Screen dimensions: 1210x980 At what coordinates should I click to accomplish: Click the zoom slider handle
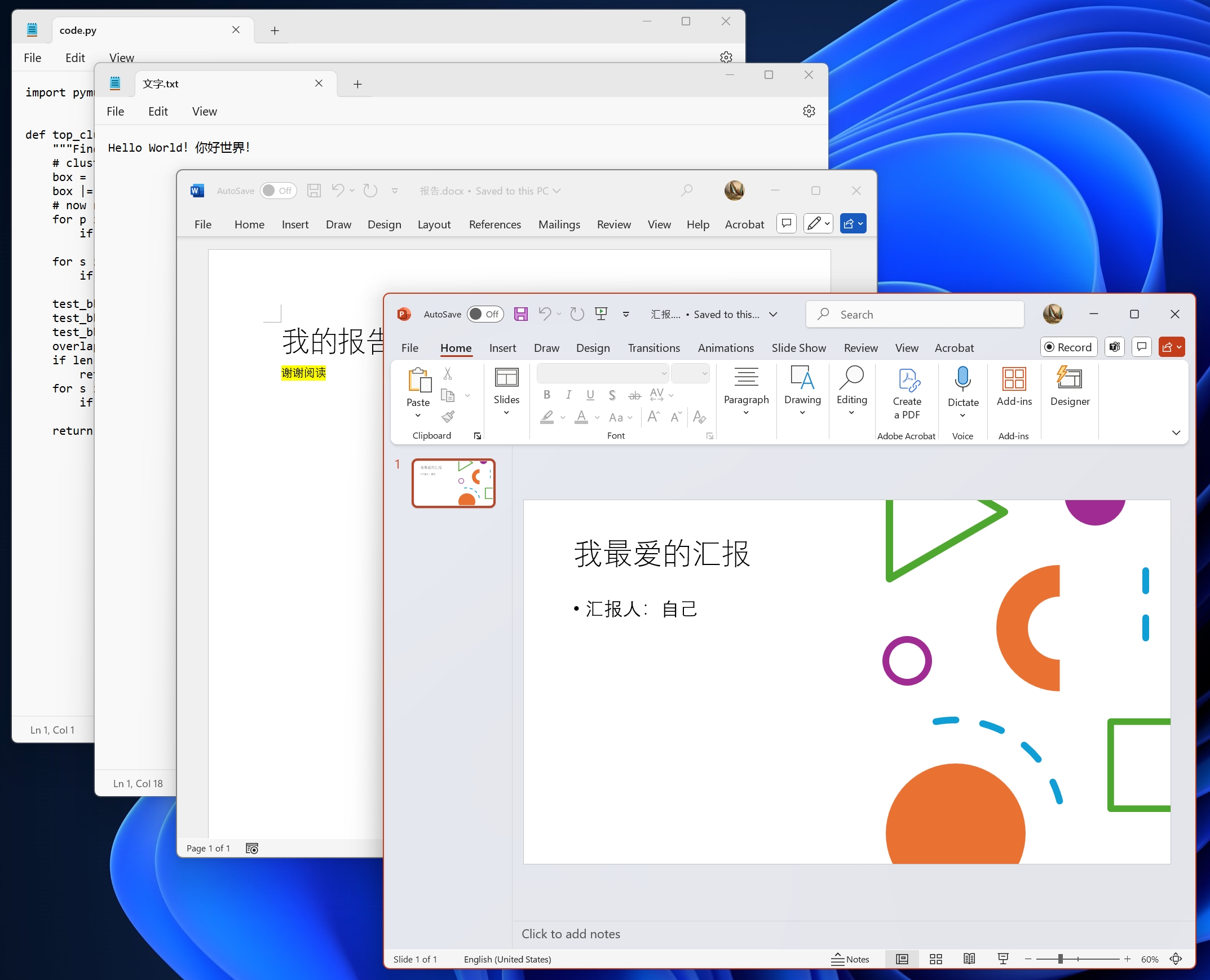pyautogui.click(x=1060, y=959)
